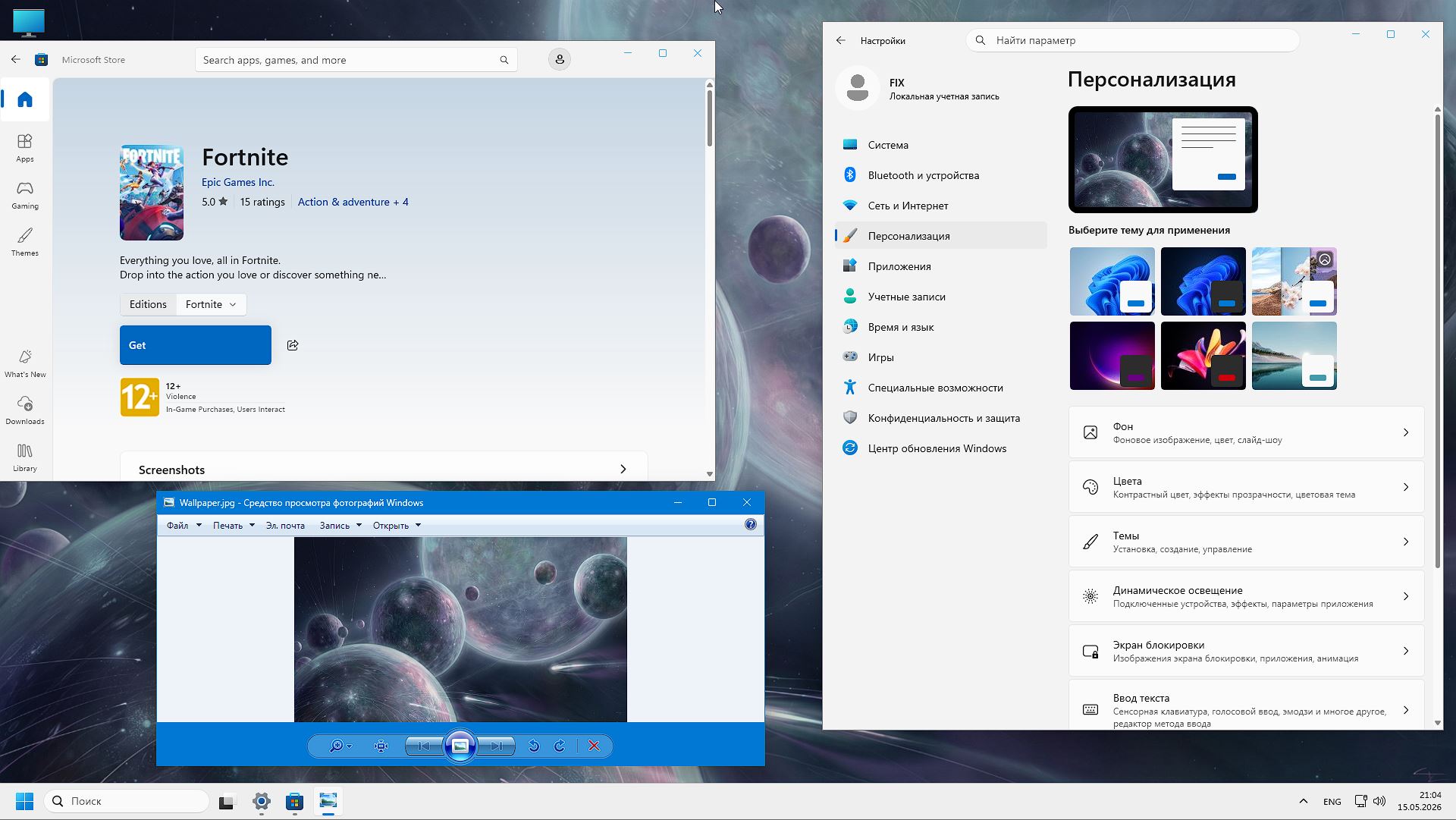Expand the Screenshots section chevron
This screenshot has width=1456, height=820.
(x=623, y=470)
